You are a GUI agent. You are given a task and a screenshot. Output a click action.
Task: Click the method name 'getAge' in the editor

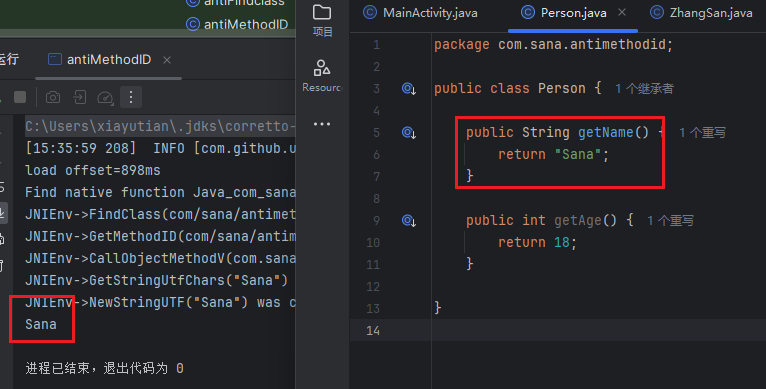pyautogui.click(x=578, y=220)
